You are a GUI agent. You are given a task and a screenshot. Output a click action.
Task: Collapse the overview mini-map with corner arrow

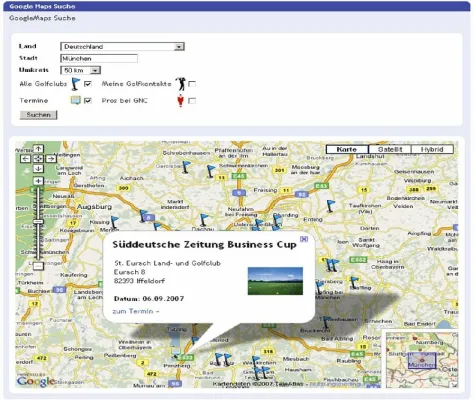click(x=454, y=384)
